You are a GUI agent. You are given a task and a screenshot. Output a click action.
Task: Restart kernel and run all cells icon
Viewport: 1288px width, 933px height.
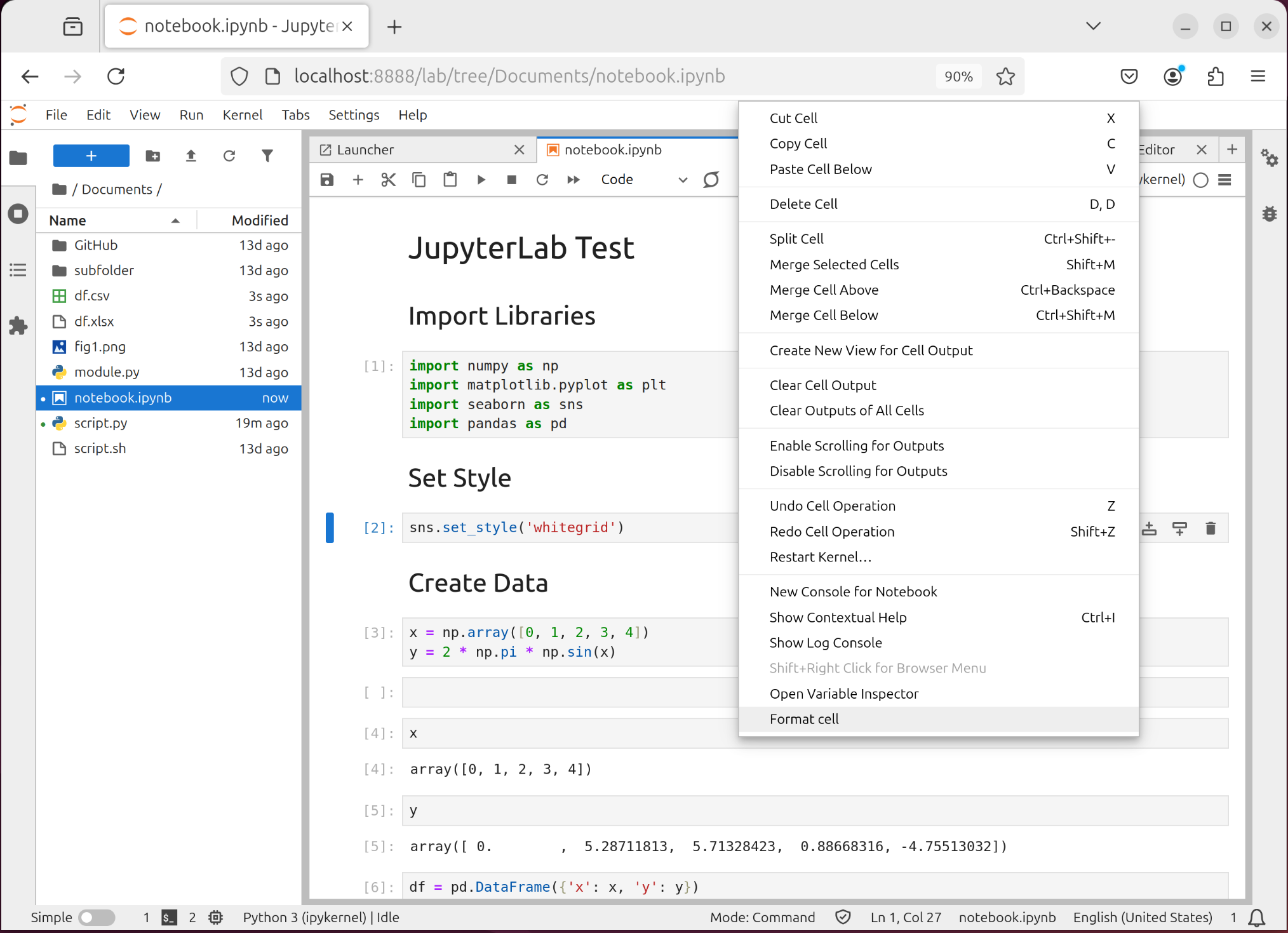(574, 180)
